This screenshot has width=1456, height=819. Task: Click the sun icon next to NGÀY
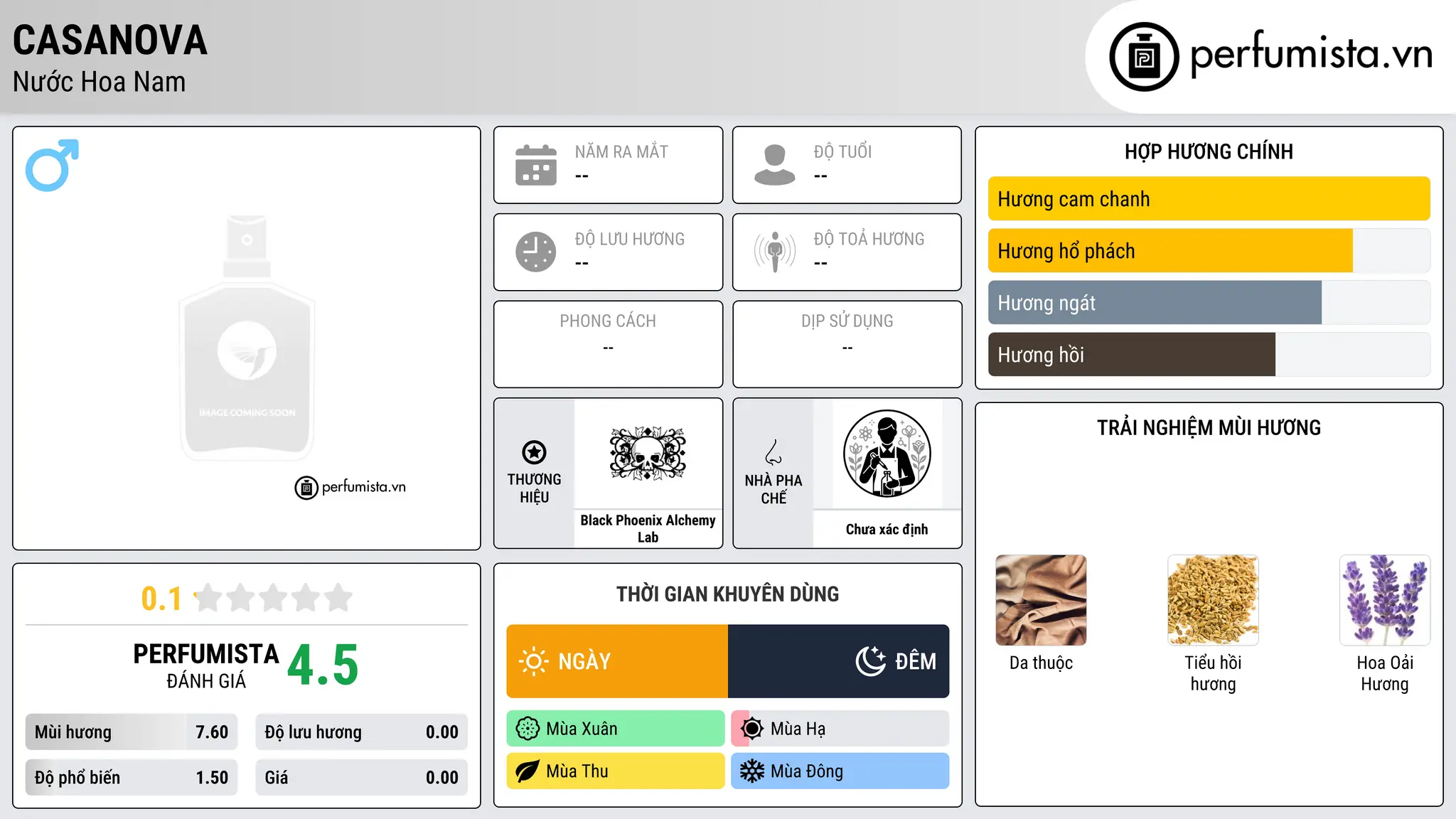(x=534, y=661)
